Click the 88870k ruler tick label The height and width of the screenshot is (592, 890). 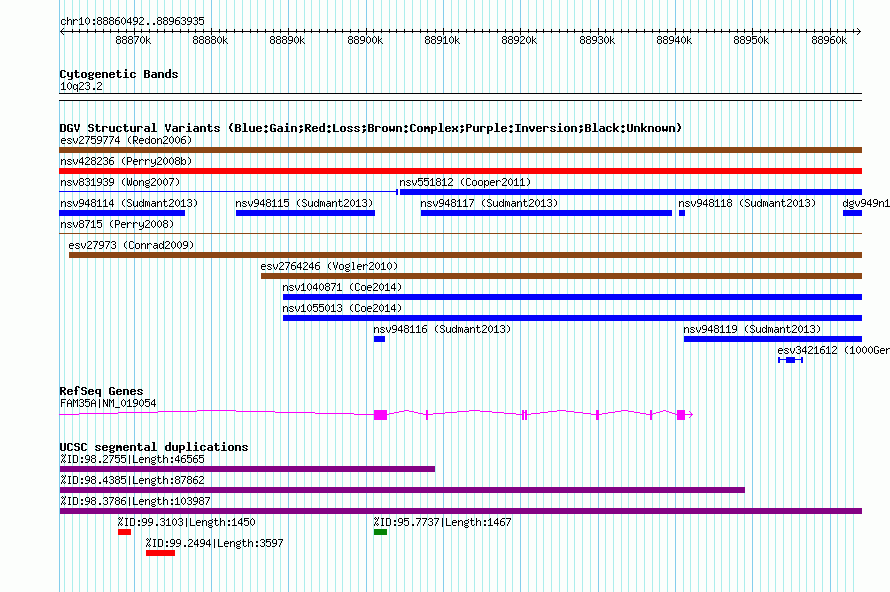133,40
